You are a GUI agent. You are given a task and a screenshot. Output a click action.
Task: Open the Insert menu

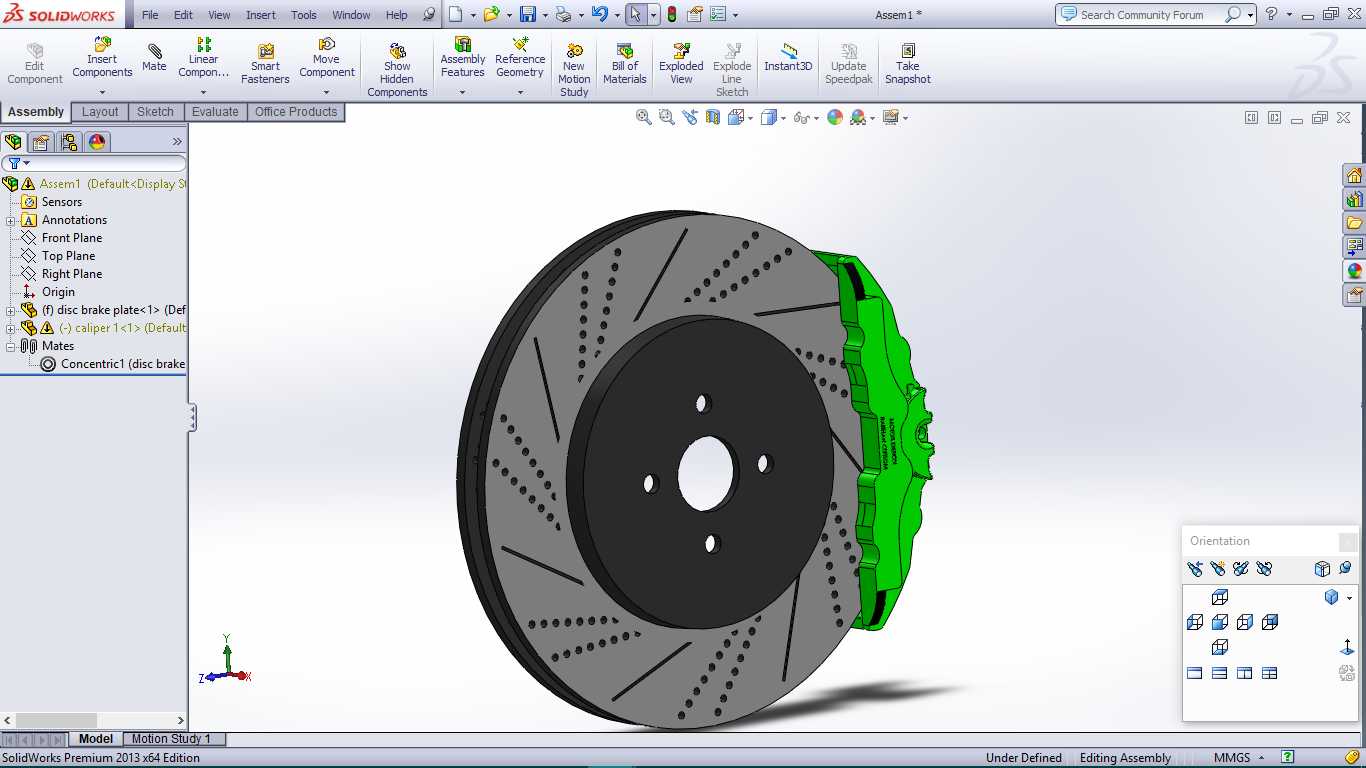point(261,15)
